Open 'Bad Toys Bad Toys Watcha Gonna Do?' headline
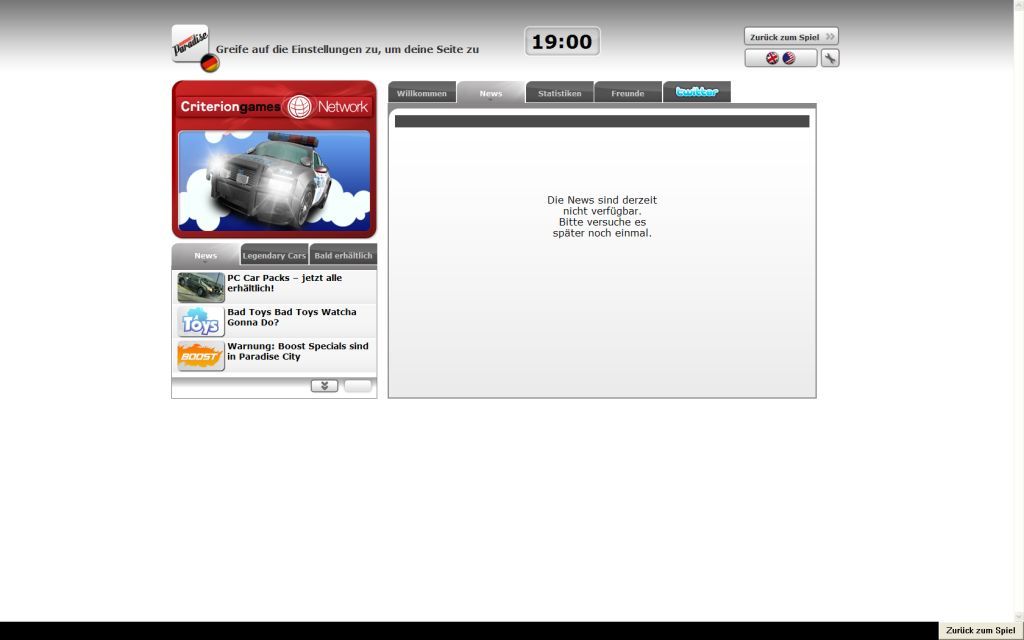This screenshot has width=1024, height=640. click(292, 317)
